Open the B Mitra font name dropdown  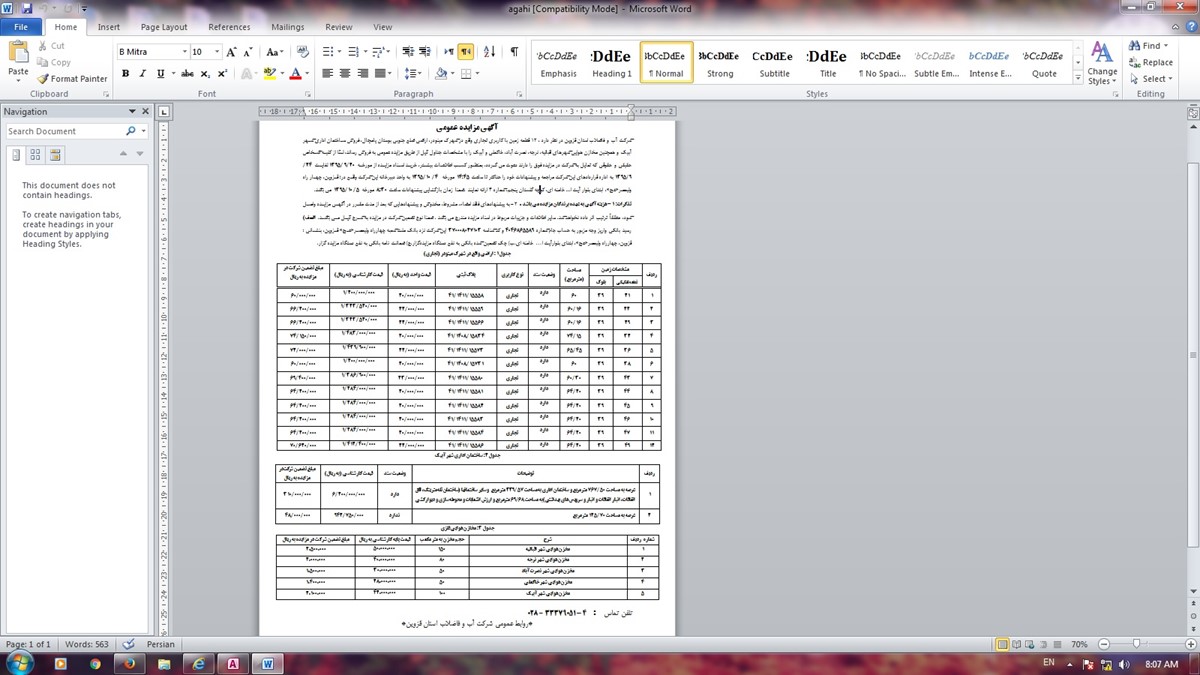tap(184, 52)
